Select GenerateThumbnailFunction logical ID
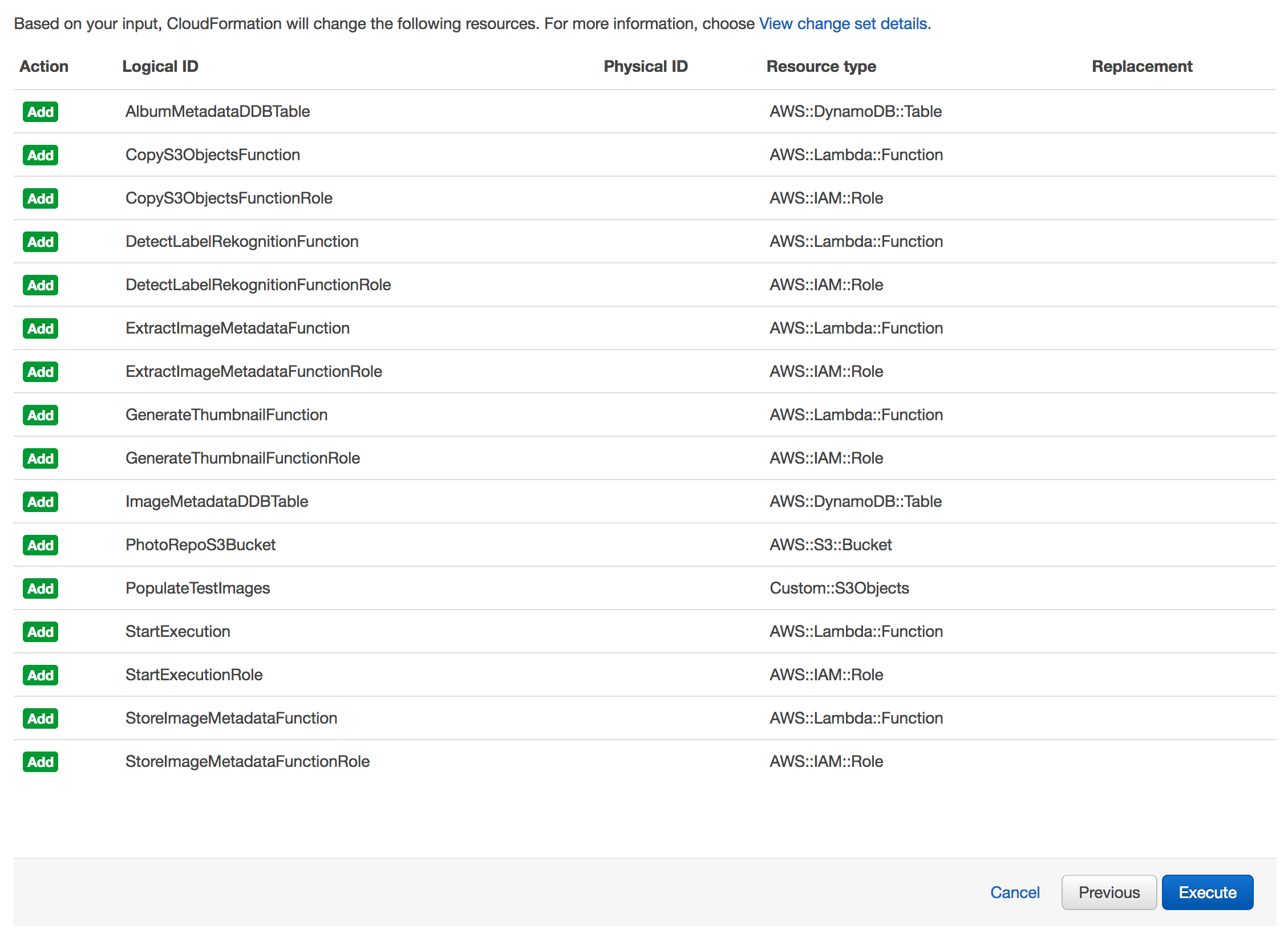Screen dimensions: 1288x934 point(226,415)
